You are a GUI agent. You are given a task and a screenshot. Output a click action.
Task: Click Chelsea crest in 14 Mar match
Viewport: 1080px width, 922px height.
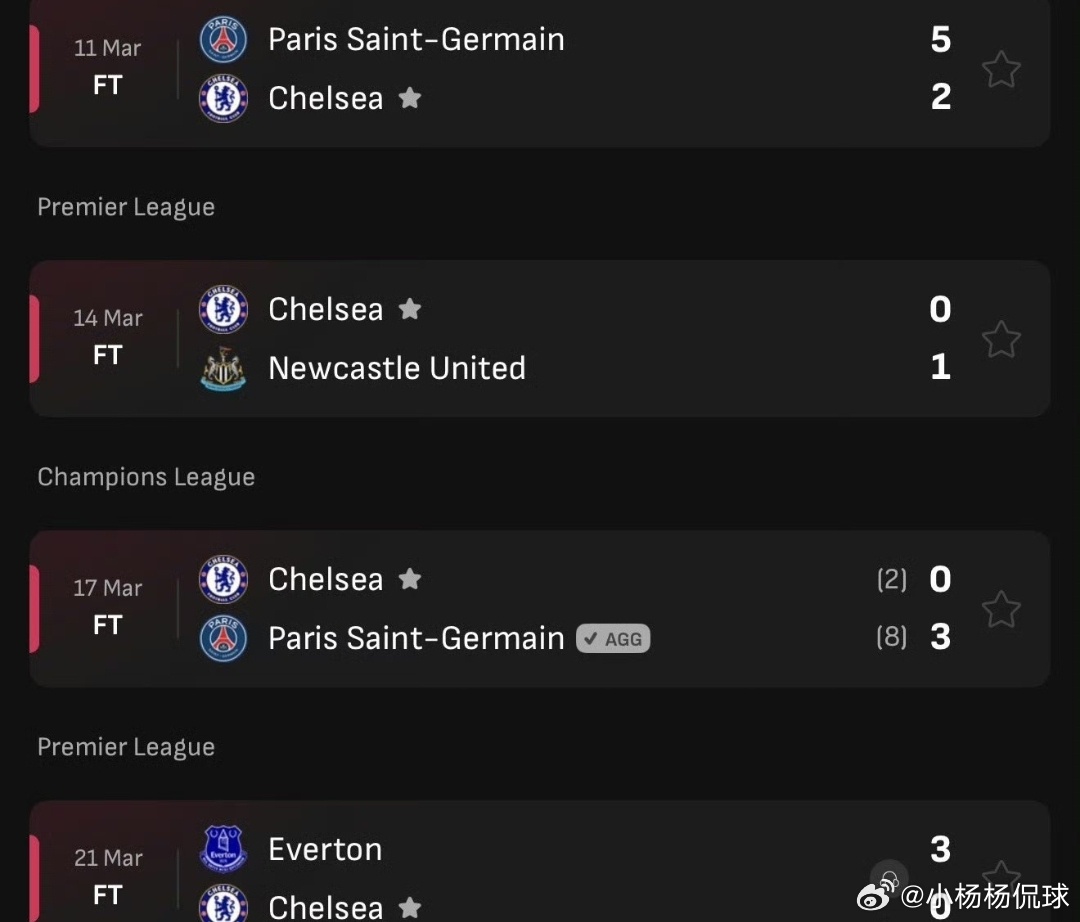coord(223,309)
